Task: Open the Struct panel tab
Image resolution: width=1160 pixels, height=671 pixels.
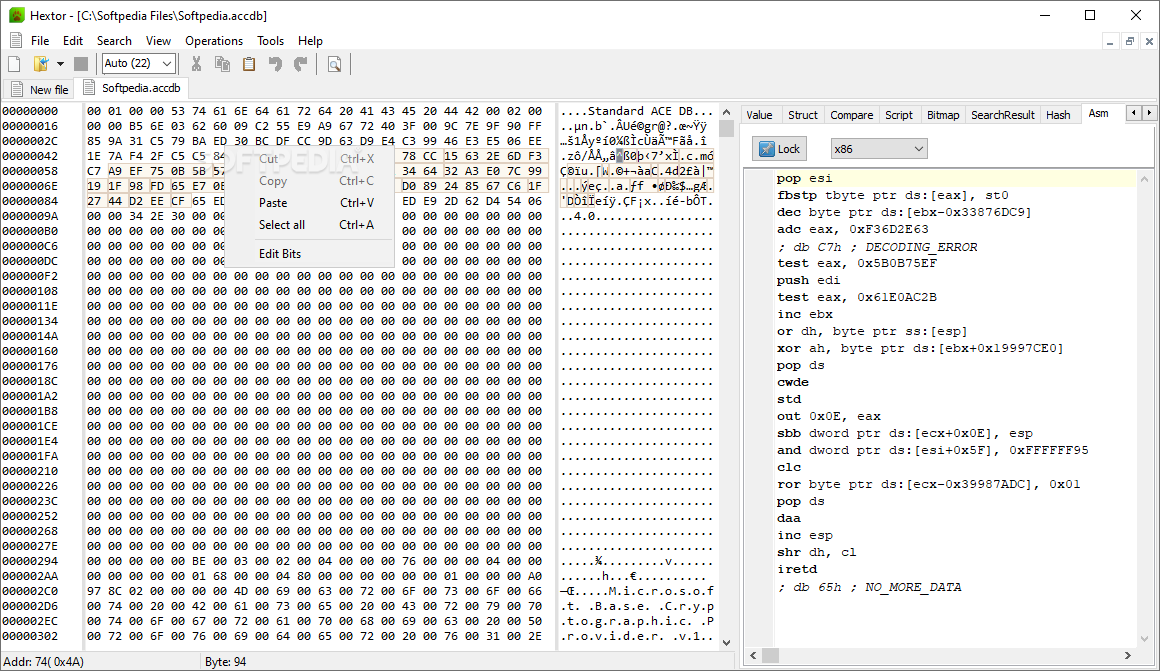Action: pyautogui.click(x=803, y=115)
